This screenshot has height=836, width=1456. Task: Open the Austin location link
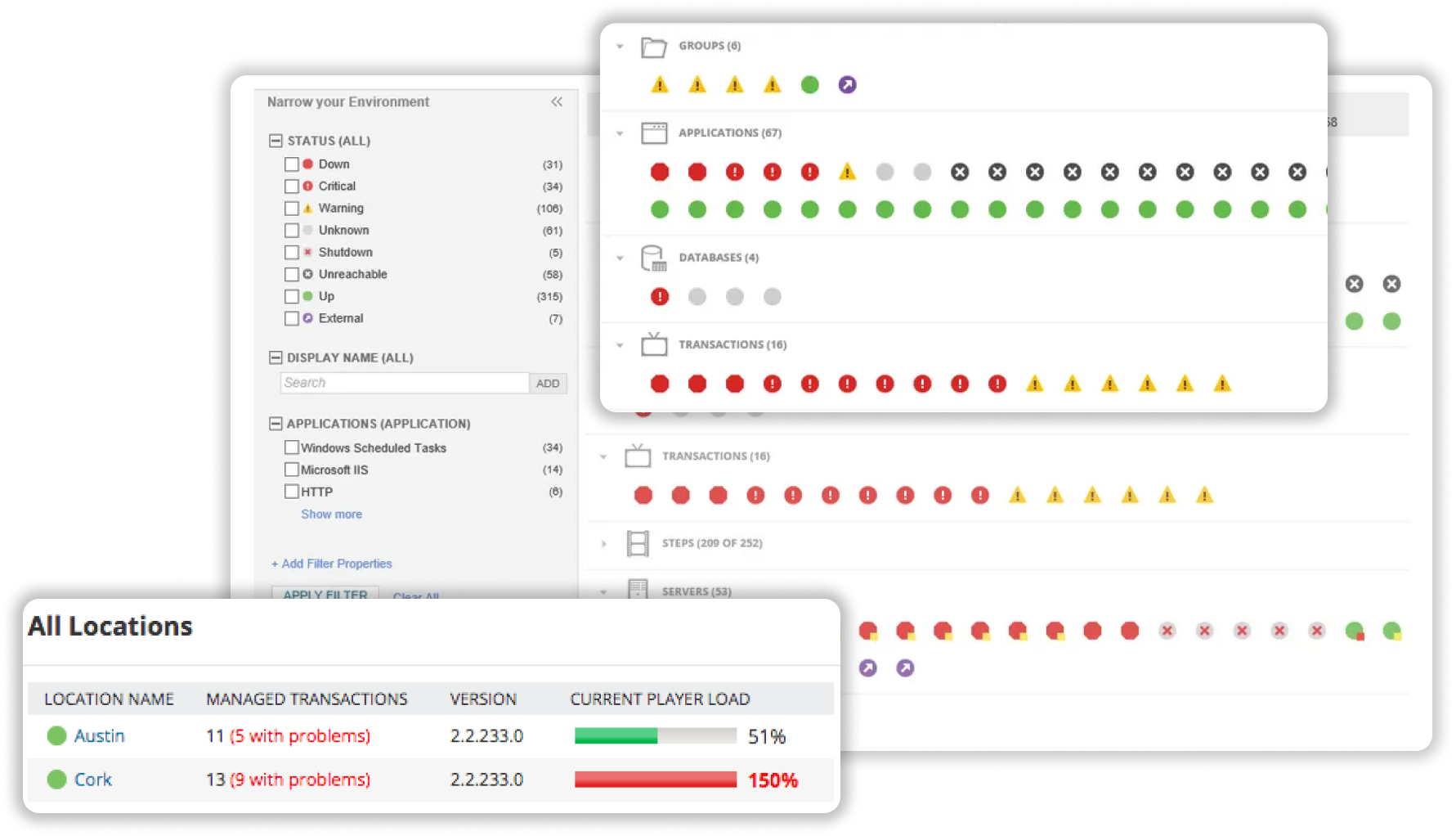click(100, 735)
